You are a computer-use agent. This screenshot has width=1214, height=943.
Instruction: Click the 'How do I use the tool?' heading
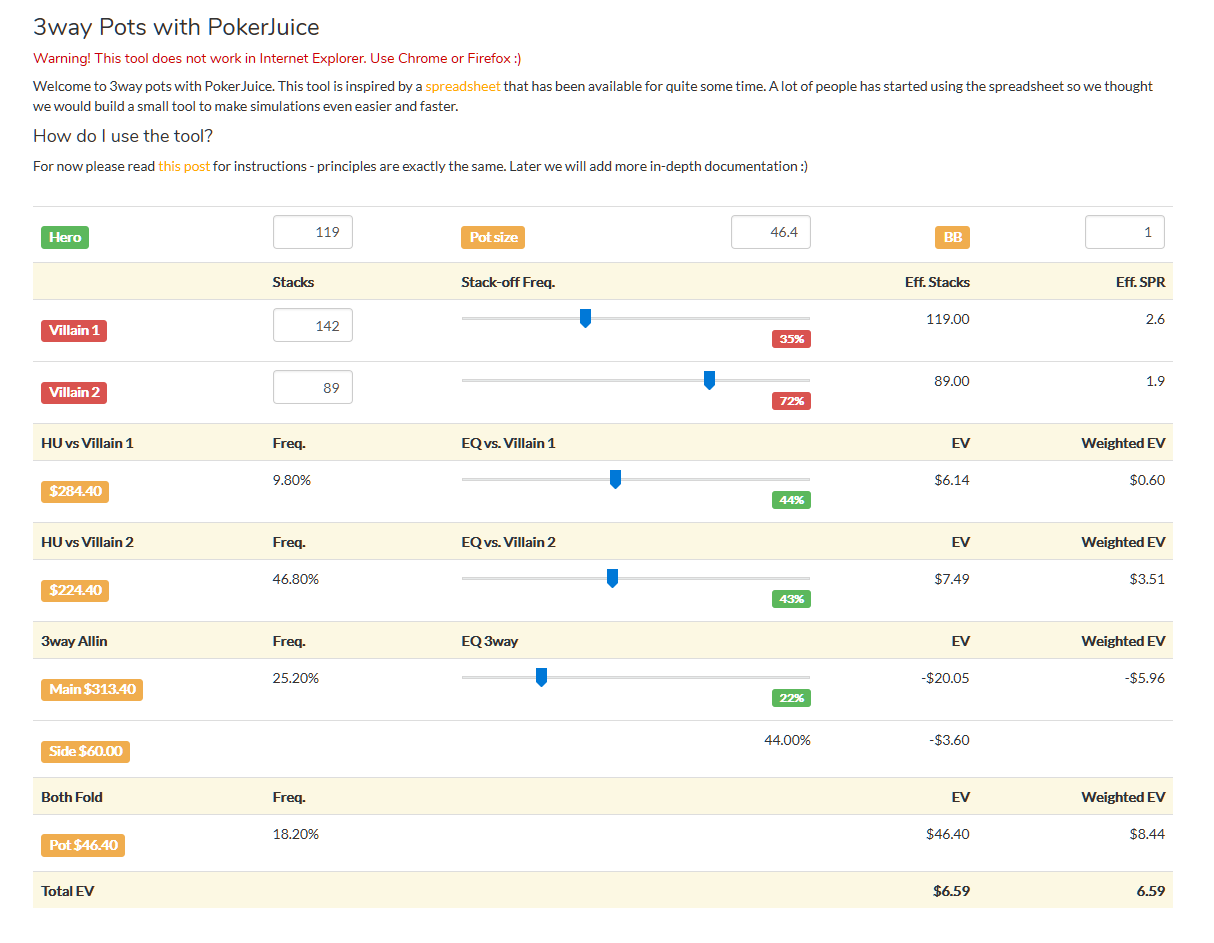[123, 136]
